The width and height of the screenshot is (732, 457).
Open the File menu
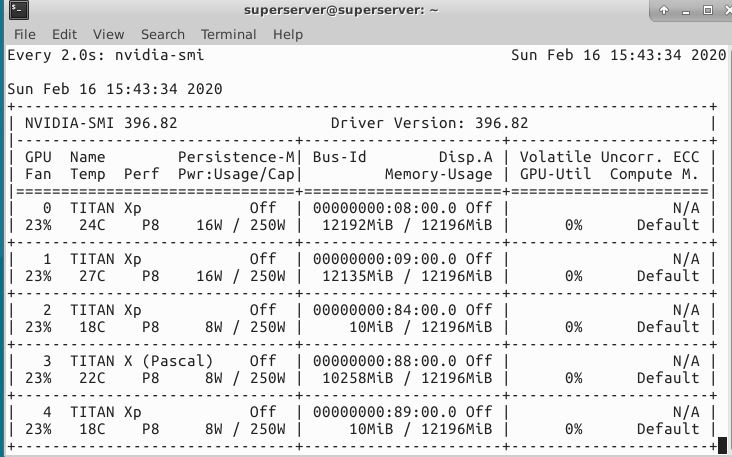tap(24, 34)
